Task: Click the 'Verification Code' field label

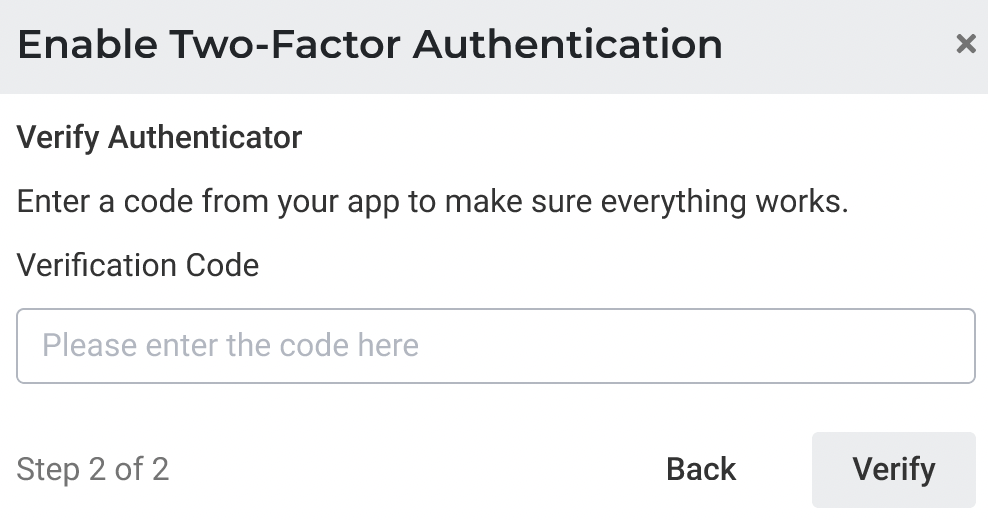Action: point(138,265)
